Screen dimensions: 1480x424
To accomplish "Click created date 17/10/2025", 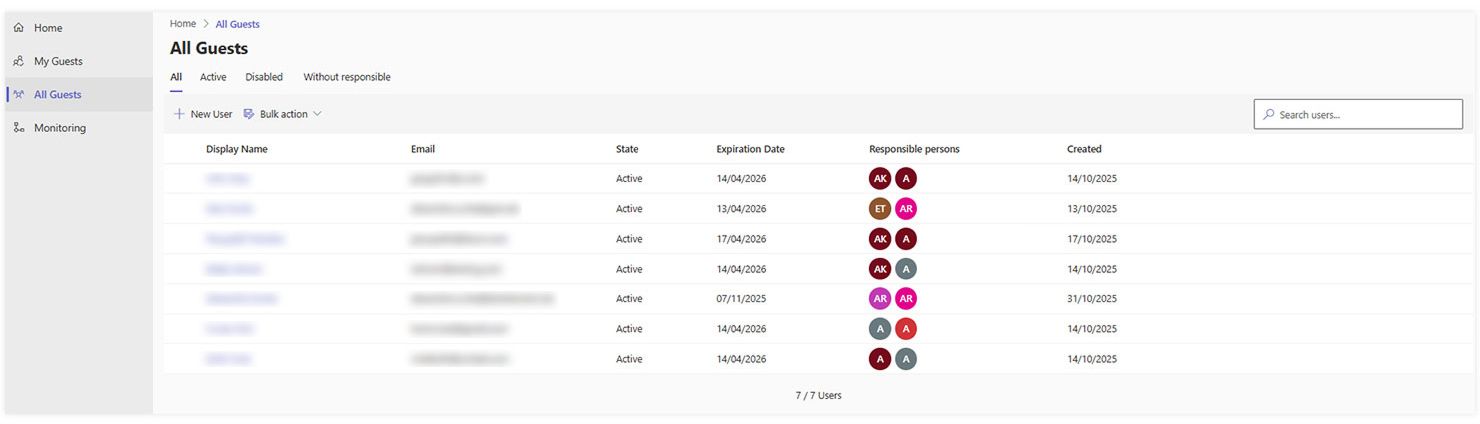I will pyautogui.click(x=1092, y=239).
